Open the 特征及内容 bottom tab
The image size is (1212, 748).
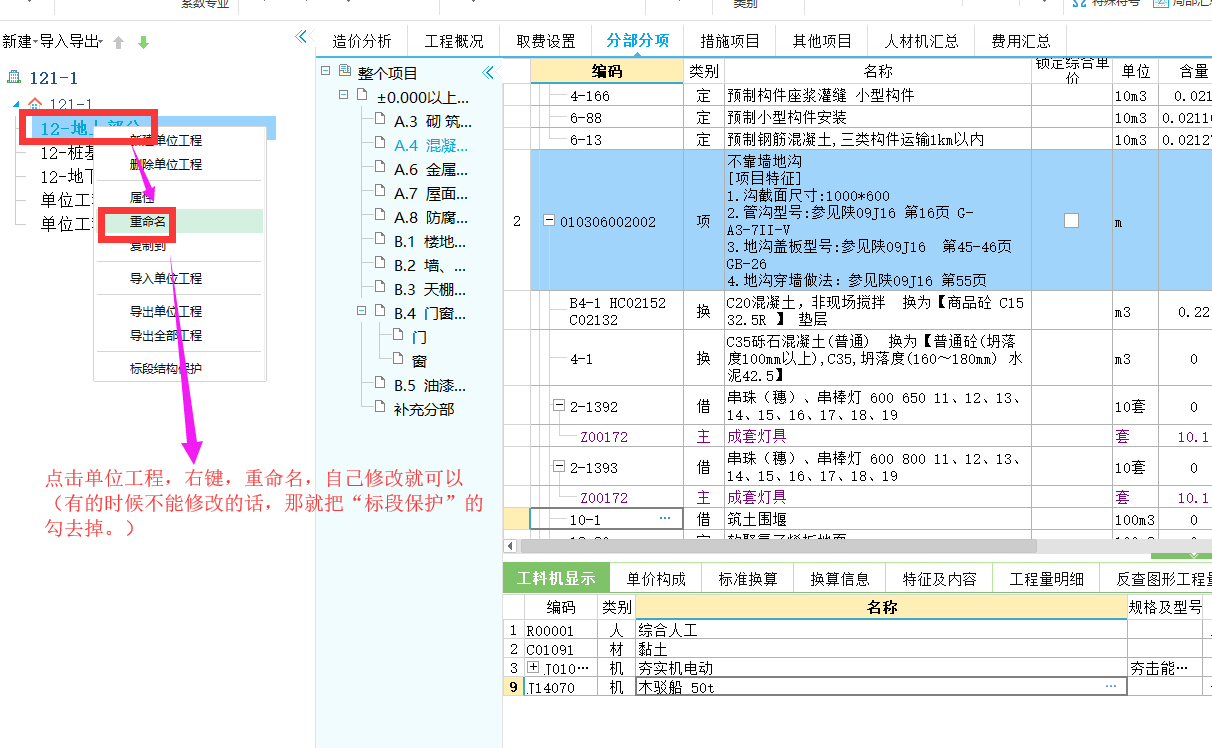(x=939, y=578)
